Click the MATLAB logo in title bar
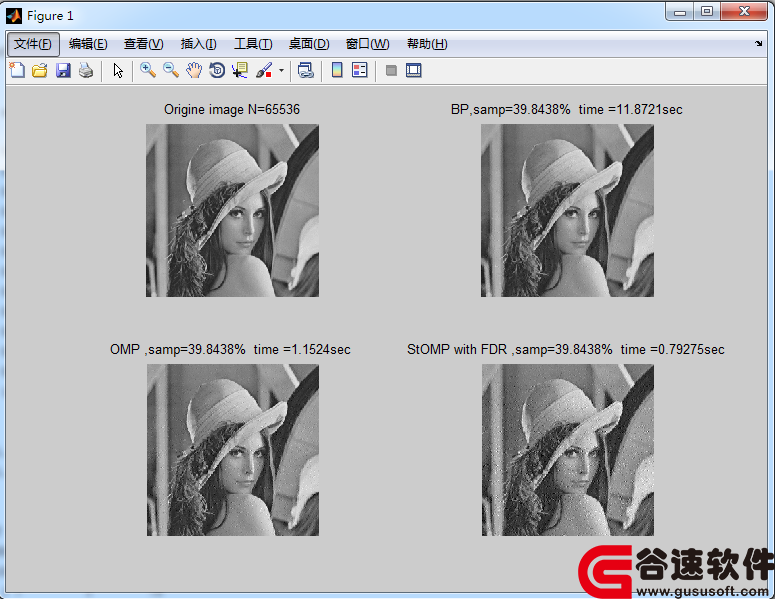Image resolution: width=775 pixels, height=599 pixels. (x=14, y=16)
